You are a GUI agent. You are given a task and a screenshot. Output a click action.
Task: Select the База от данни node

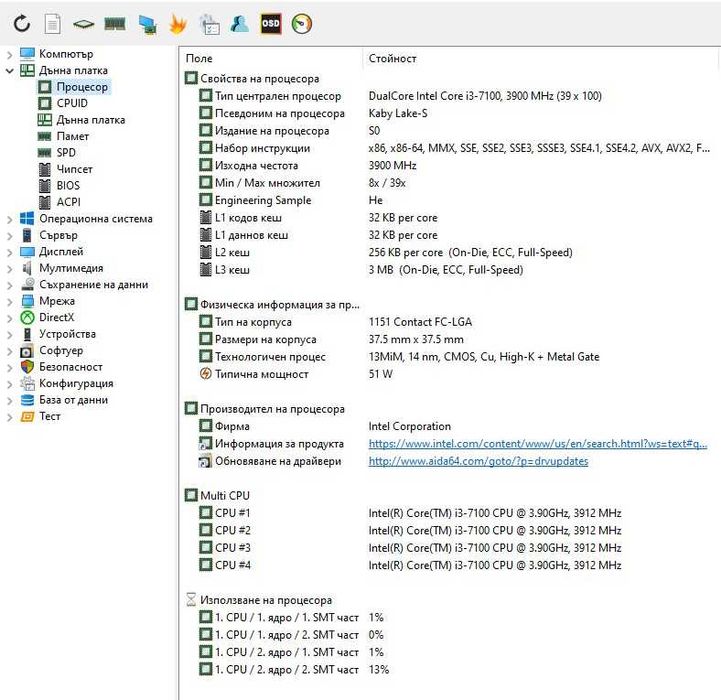click(x=73, y=400)
